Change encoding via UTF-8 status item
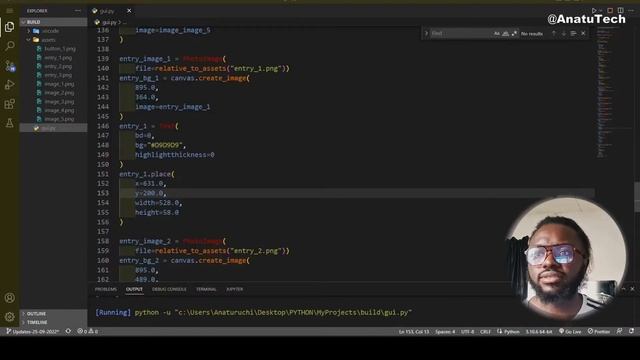The image size is (640, 360). 468,332
